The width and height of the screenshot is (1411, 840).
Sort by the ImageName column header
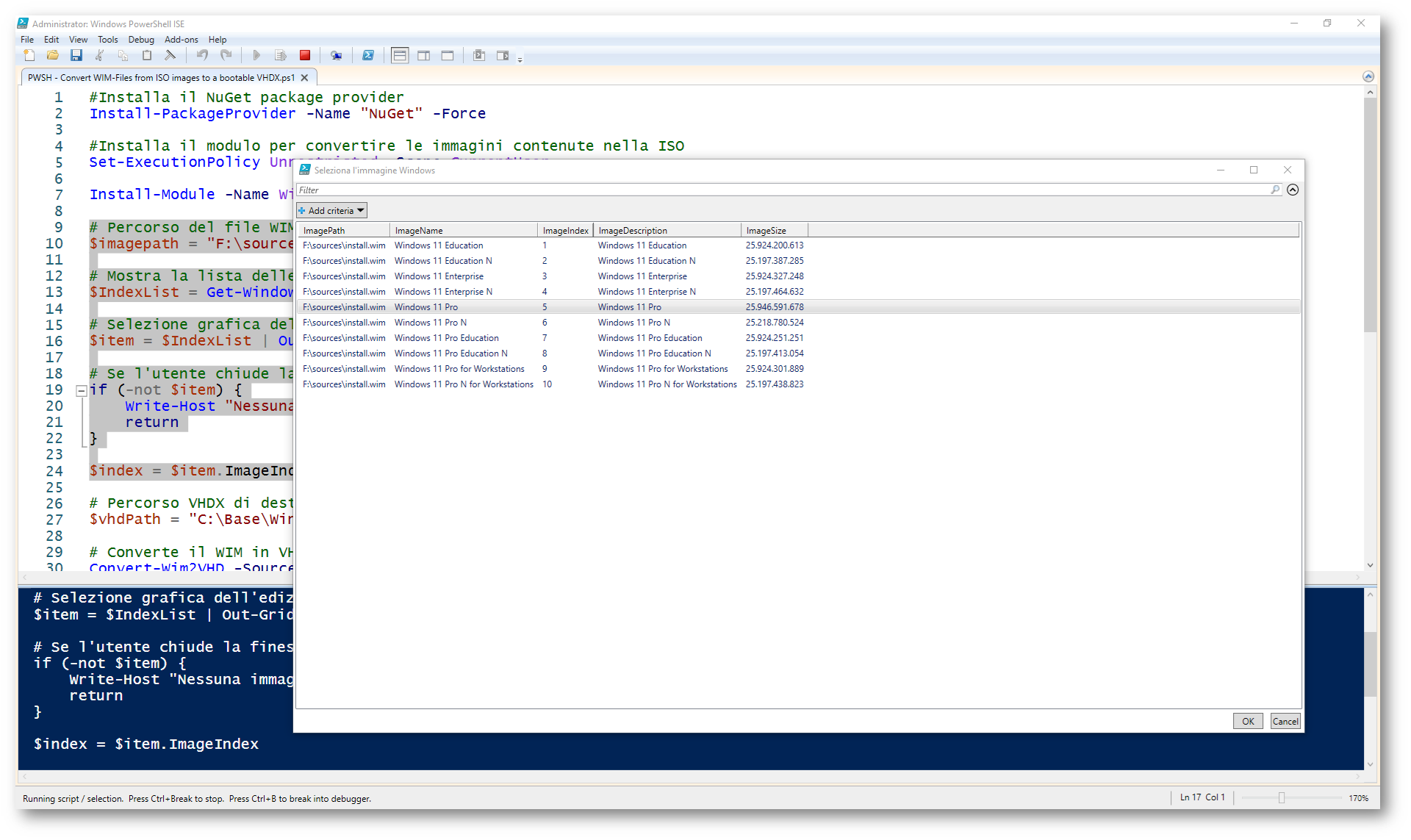(x=464, y=230)
